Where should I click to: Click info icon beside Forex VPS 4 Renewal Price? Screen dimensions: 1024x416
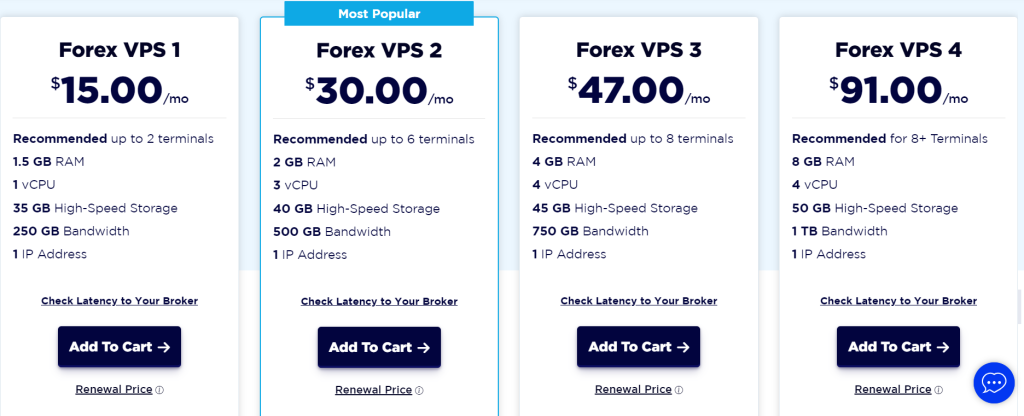[x=938, y=390]
